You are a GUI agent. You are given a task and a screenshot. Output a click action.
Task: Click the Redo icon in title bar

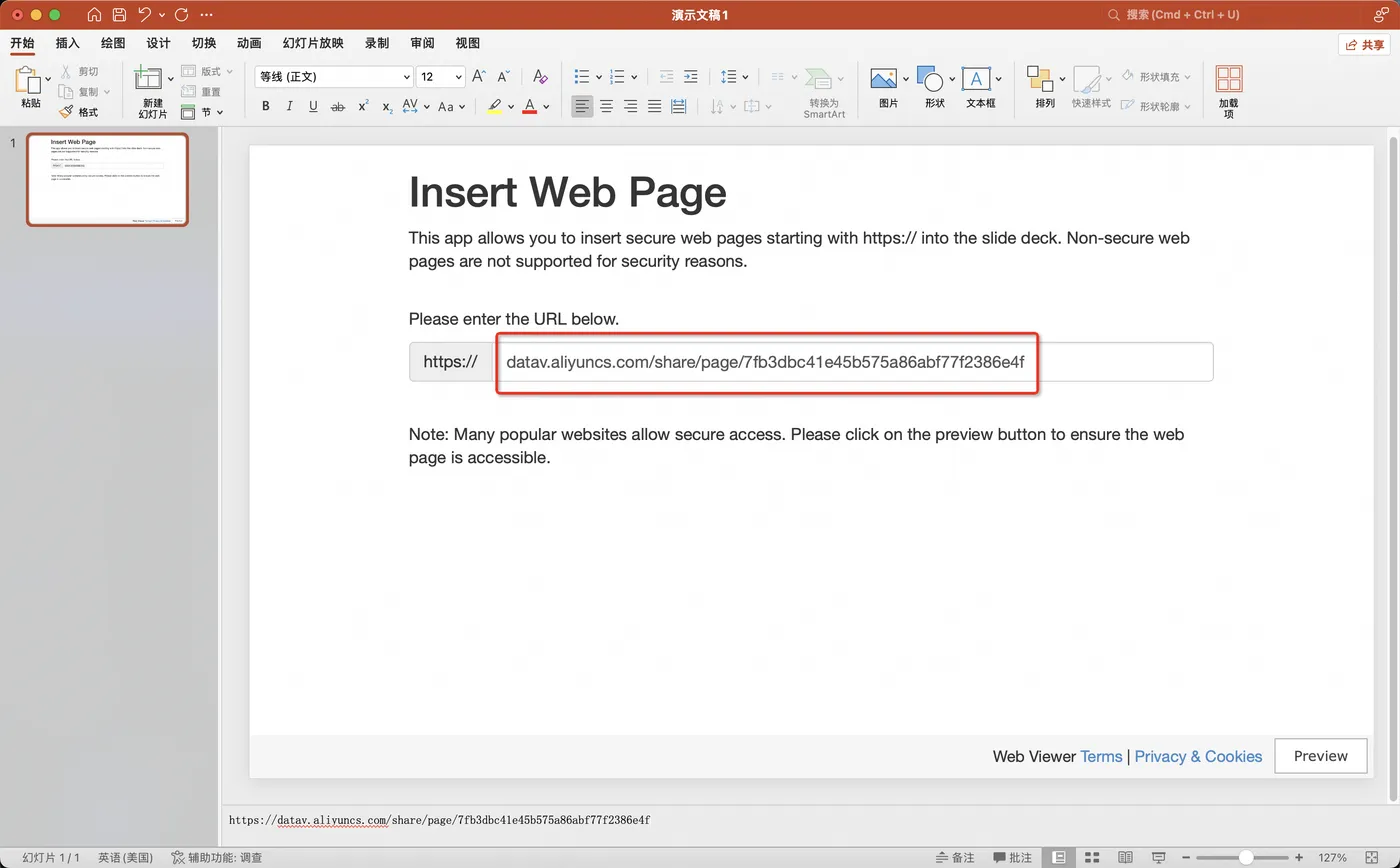point(181,15)
